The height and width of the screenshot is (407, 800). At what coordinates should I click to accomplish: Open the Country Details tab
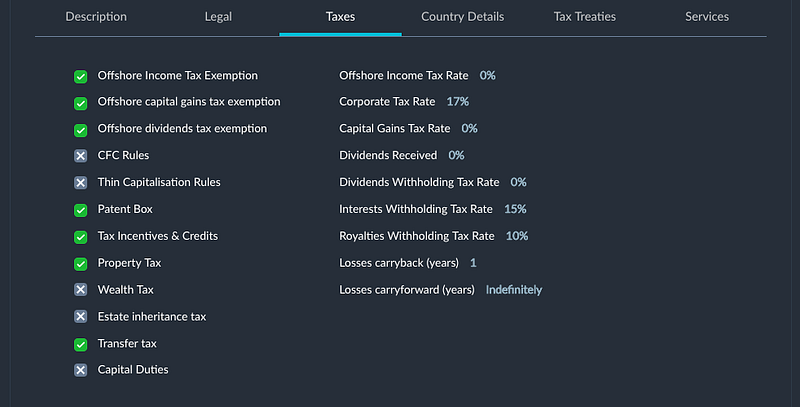(x=462, y=17)
